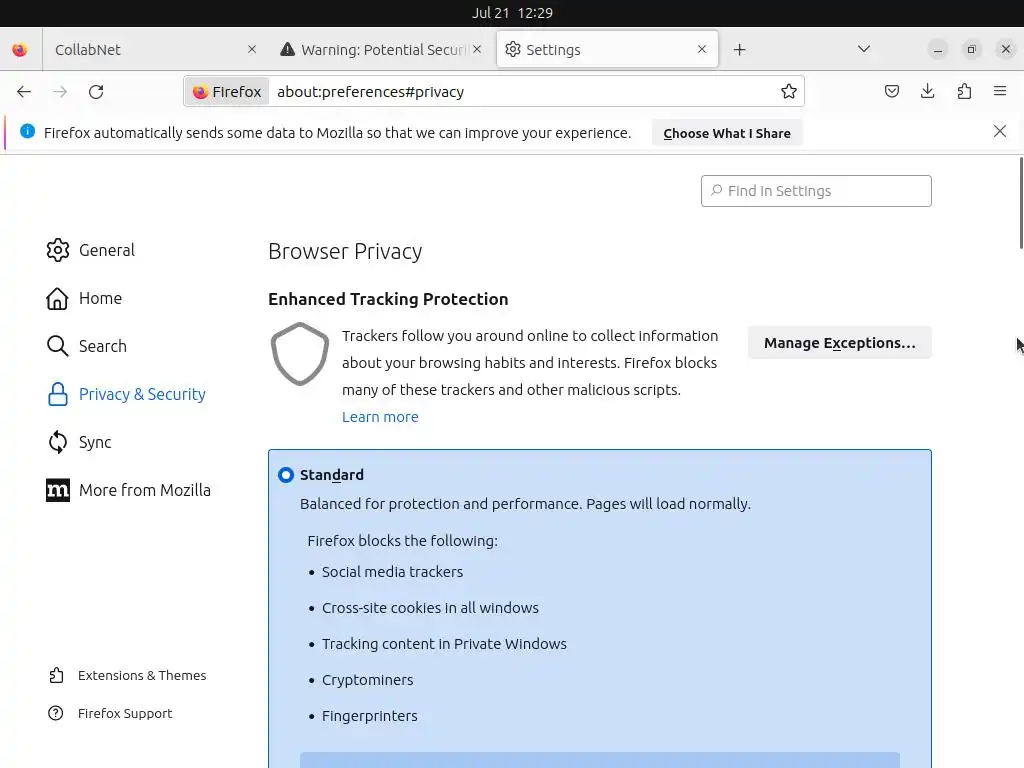Open Extensions & Themes link
1024x768 pixels.
click(141, 676)
